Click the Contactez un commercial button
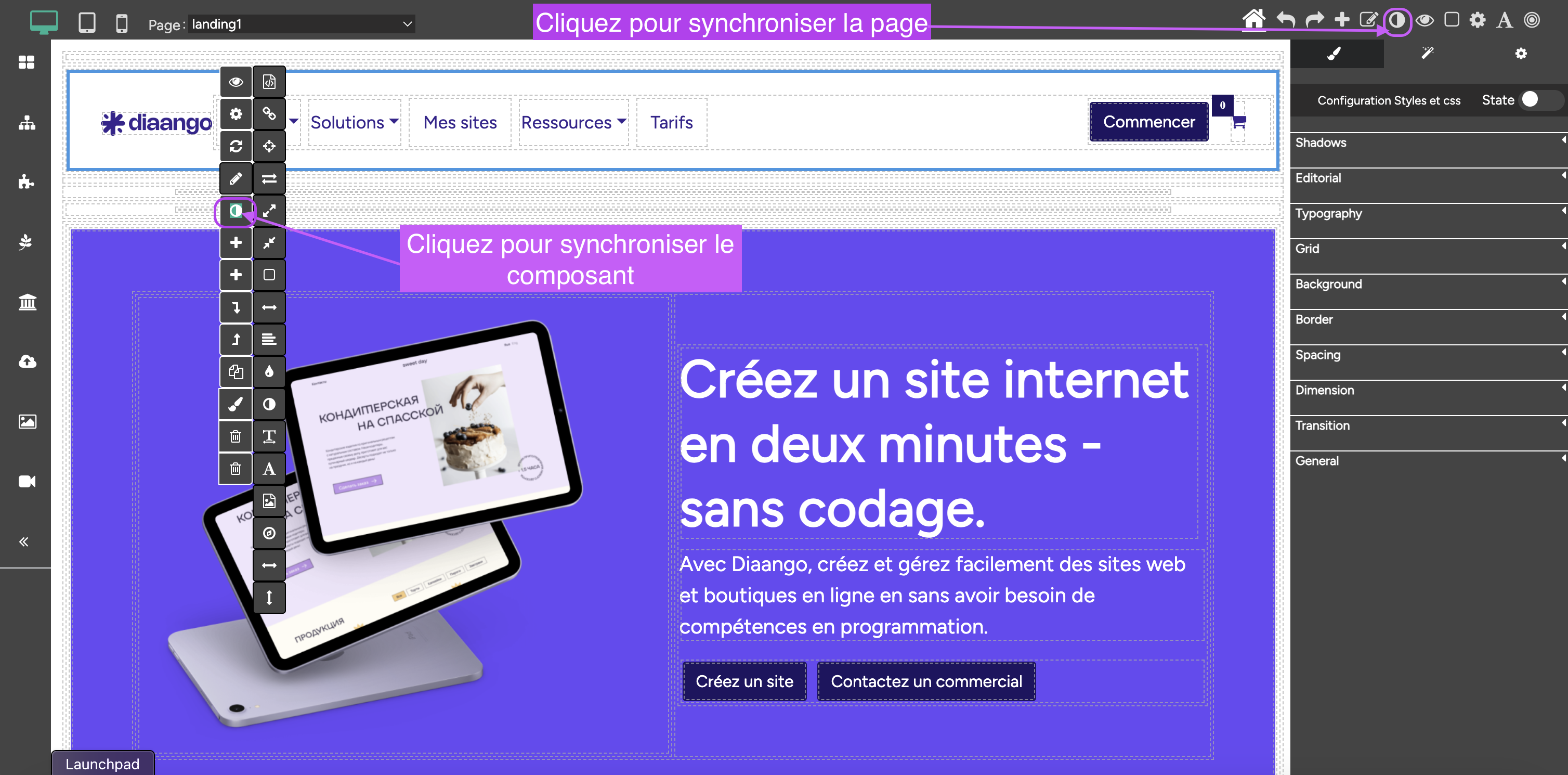The width and height of the screenshot is (1568, 775). click(x=926, y=681)
